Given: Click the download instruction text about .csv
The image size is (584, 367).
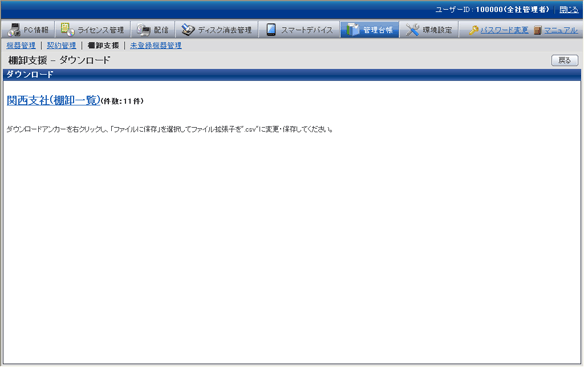Looking at the screenshot, I should [x=169, y=129].
